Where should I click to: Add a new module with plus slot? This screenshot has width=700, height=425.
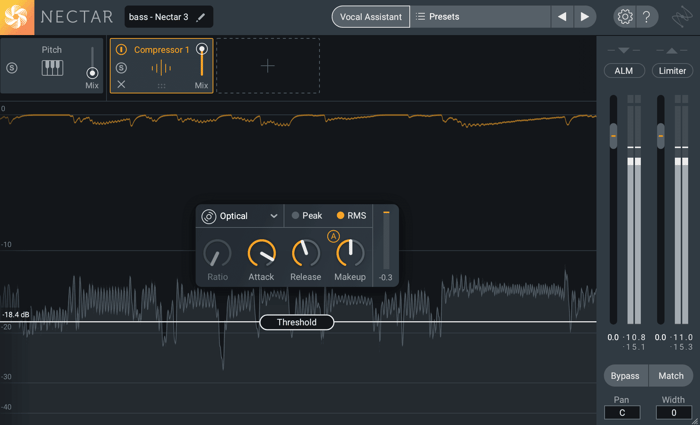point(268,66)
